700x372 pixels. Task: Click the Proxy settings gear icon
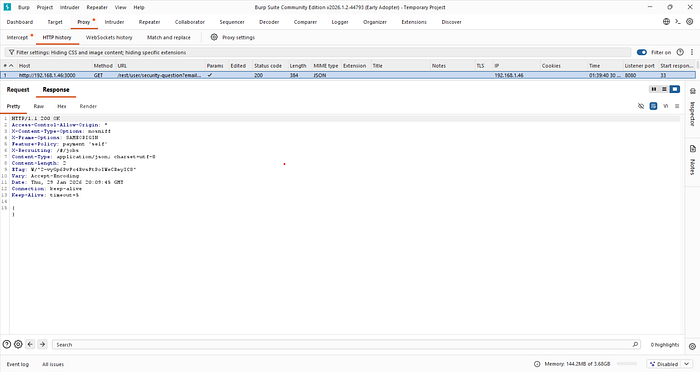point(214,37)
